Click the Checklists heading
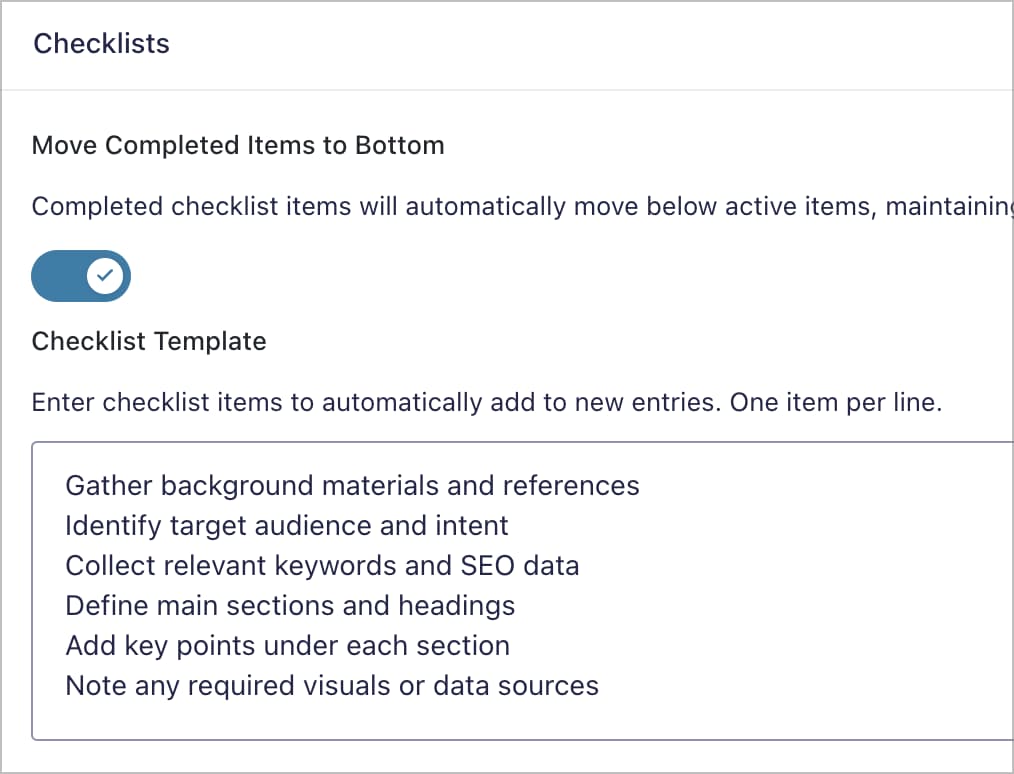 [101, 44]
